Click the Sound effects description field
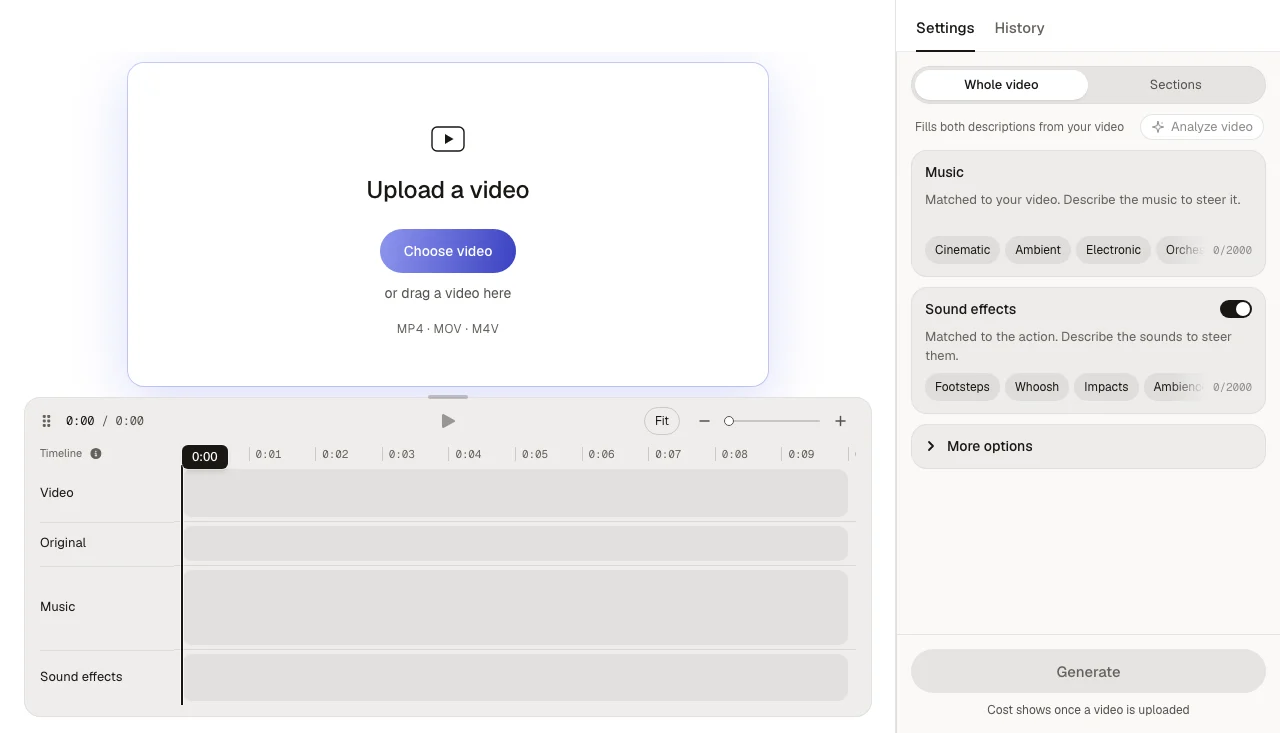This screenshot has height=733, width=1280. [x=1088, y=346]
